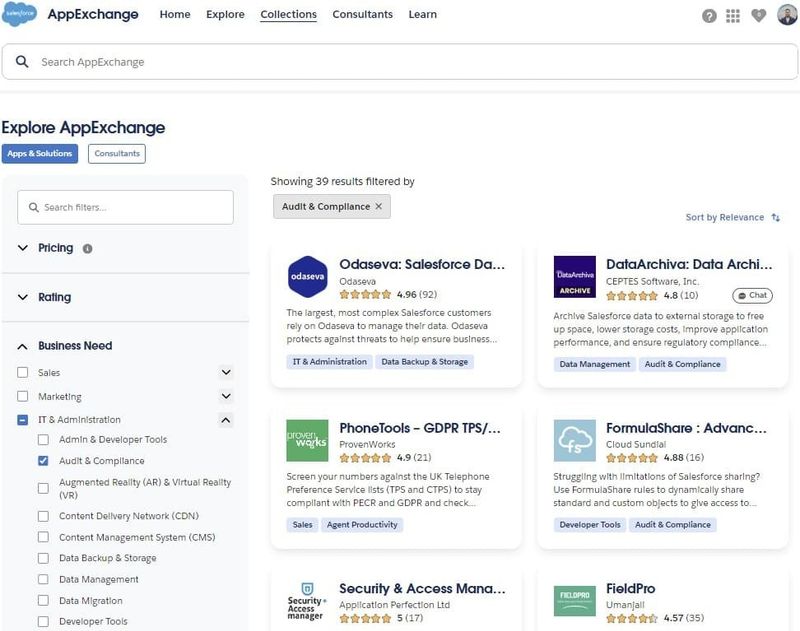Image resolution: width=800 pixels, height=631 pixels.
Task: Check Data Backup & Storage checkbox
Action: pos(43,558)
